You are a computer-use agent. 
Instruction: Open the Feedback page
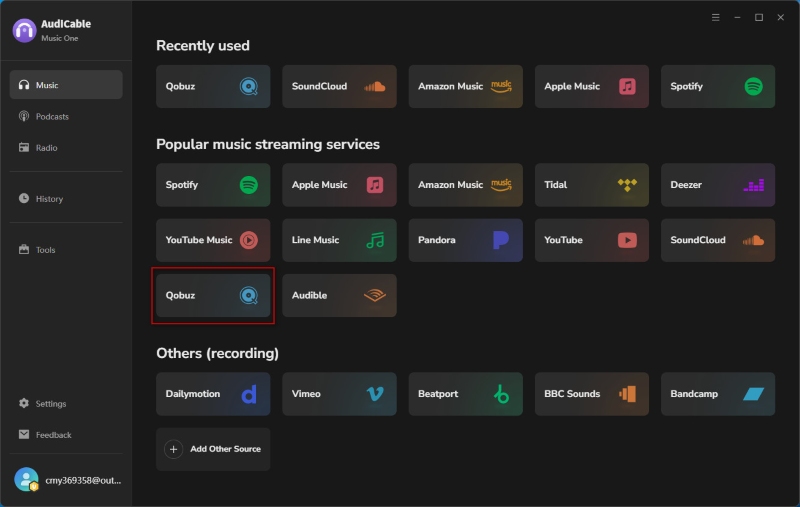pos(66,435)
